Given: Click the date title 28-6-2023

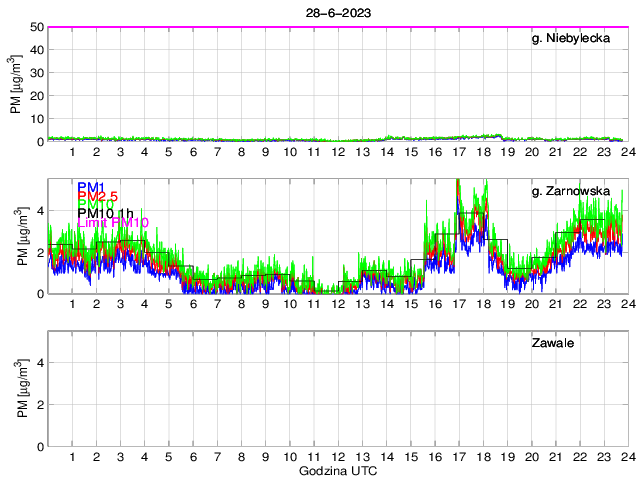Looking at the screenshot, I should click(335, 11).
